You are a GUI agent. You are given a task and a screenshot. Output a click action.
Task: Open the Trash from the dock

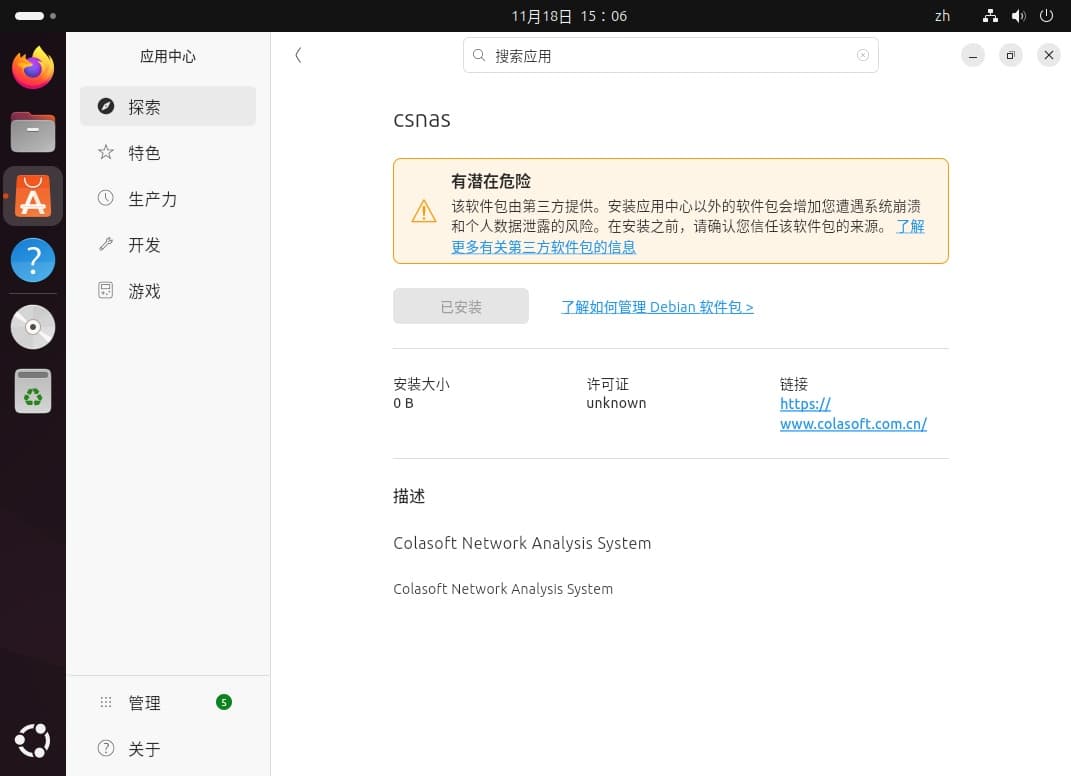pyautogui.click(x=33, y=391)
